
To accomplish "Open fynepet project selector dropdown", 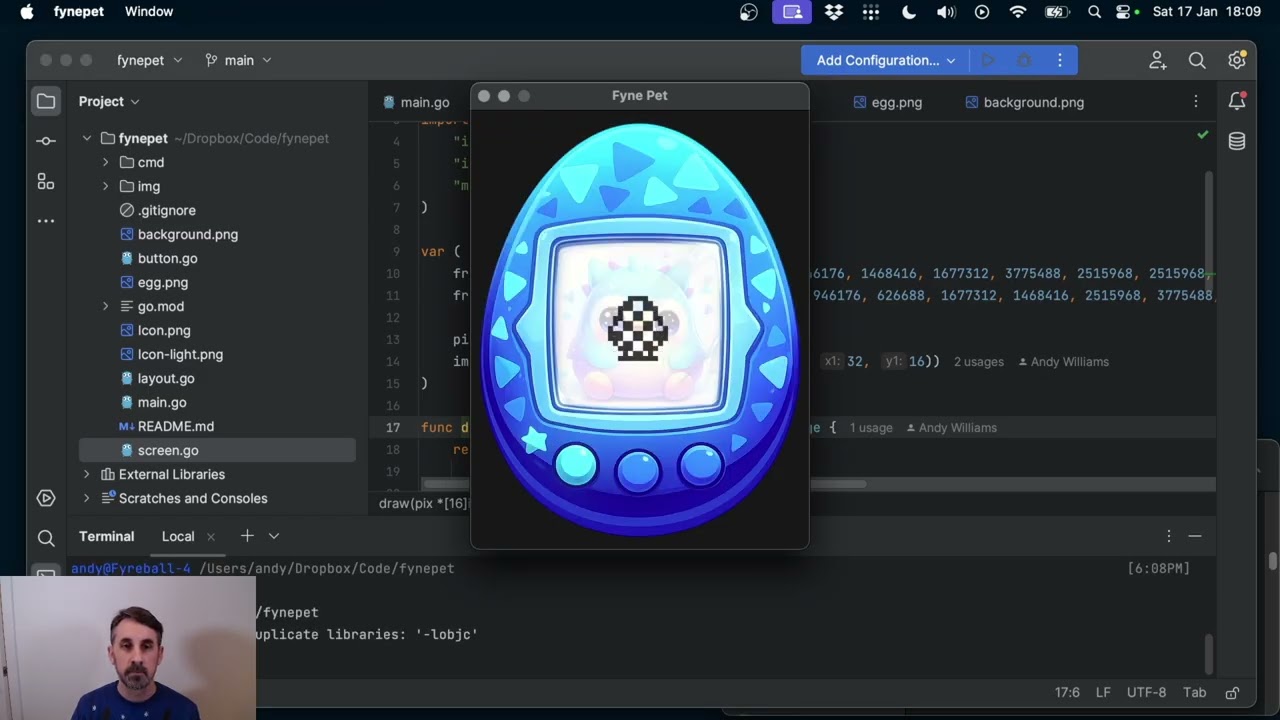I will (150, 60).
